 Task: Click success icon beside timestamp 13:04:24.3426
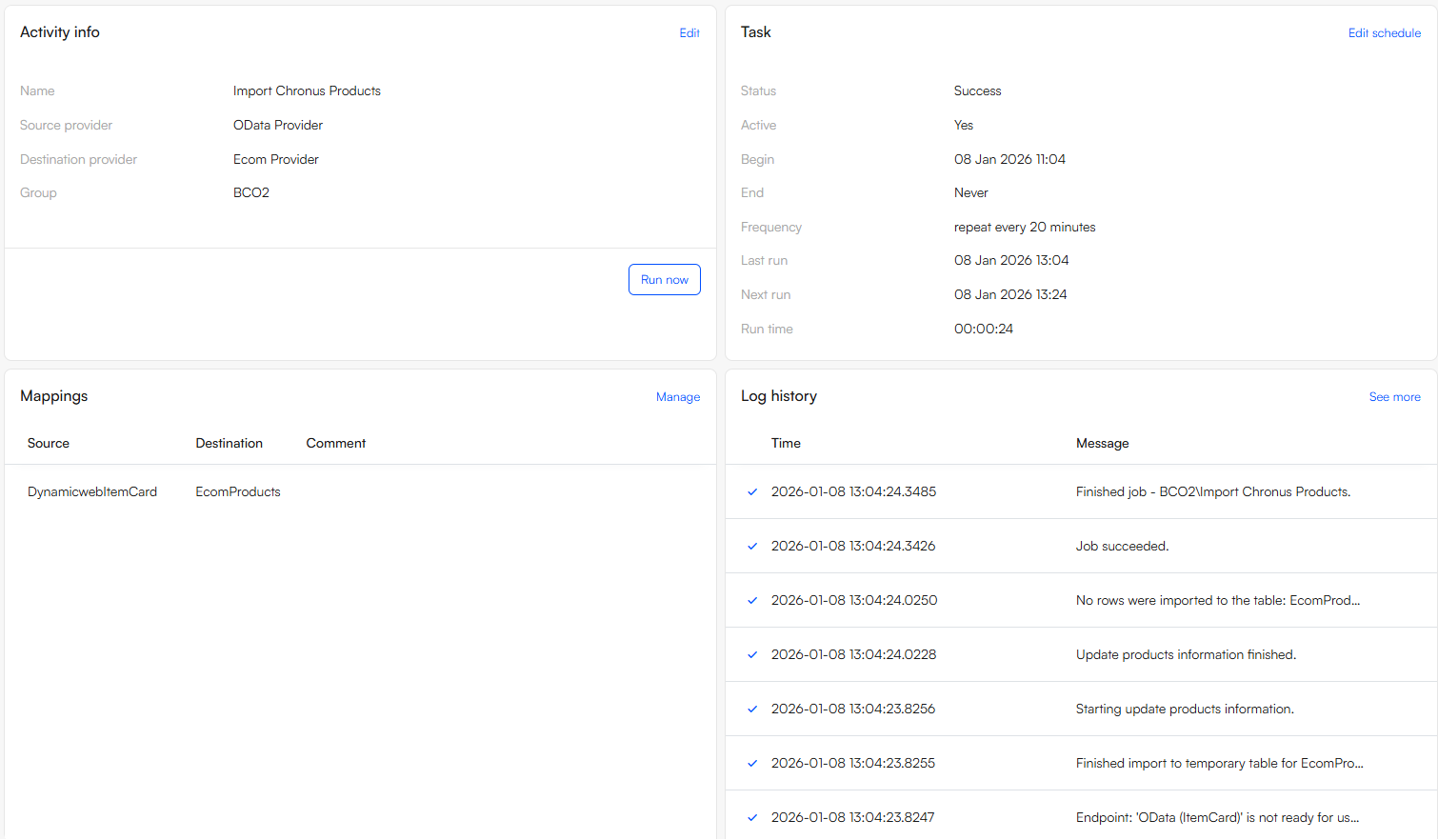752,546
